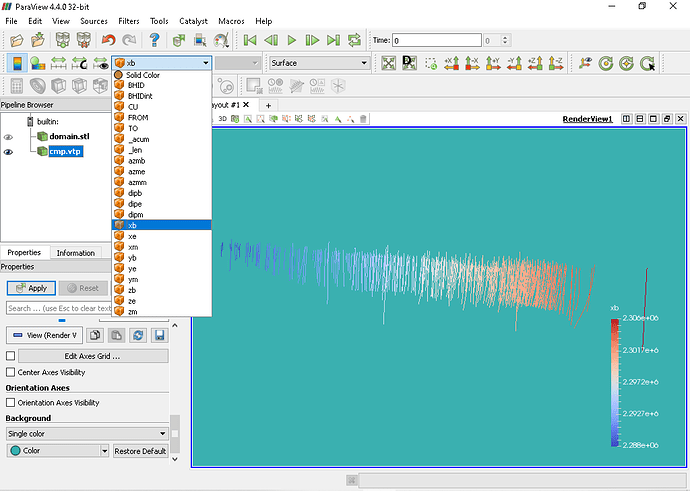Click the background Color swatch

pos(15,451)
